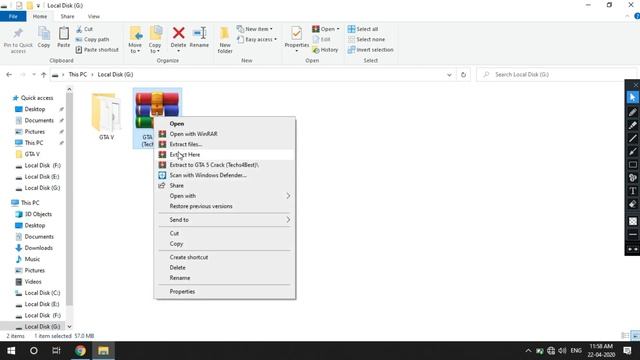This screenshot has height=360, width=640.
Task: Click the taskbar clock
Action: 601,351
